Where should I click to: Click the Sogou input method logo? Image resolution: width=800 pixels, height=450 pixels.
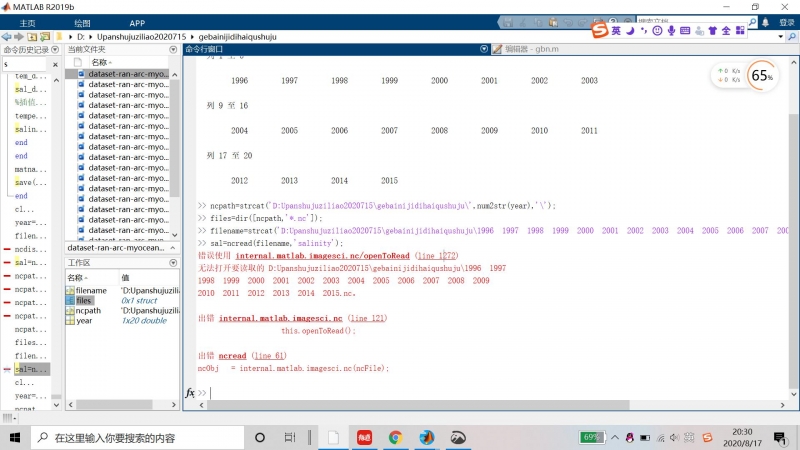pos(599,32)
